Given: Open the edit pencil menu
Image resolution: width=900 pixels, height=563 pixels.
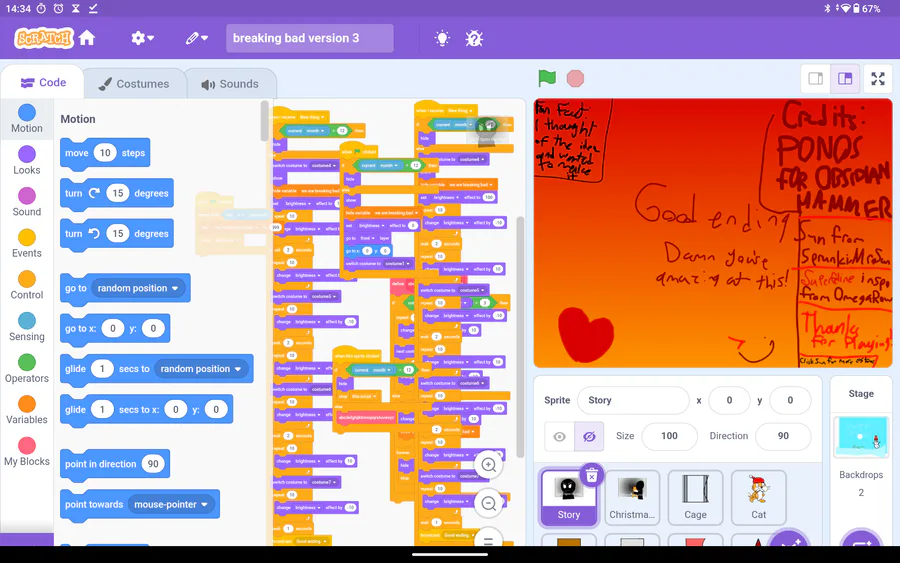Looking at the screenshot, I should point(196,38).
